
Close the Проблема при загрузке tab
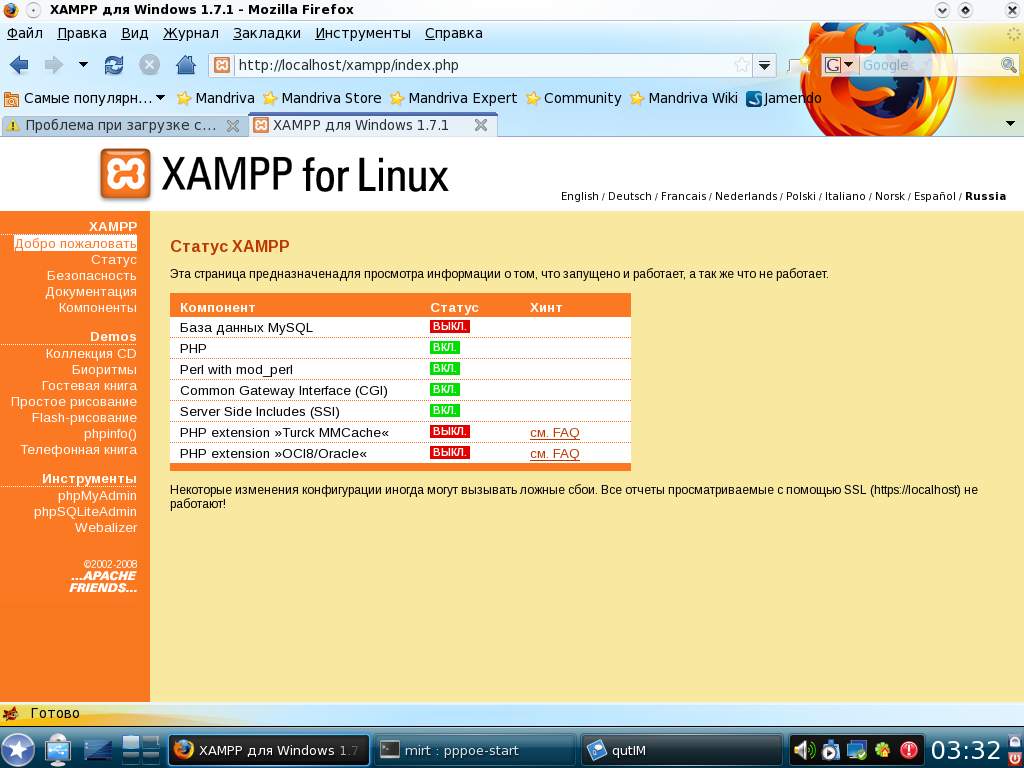click(x=232, y=126)
